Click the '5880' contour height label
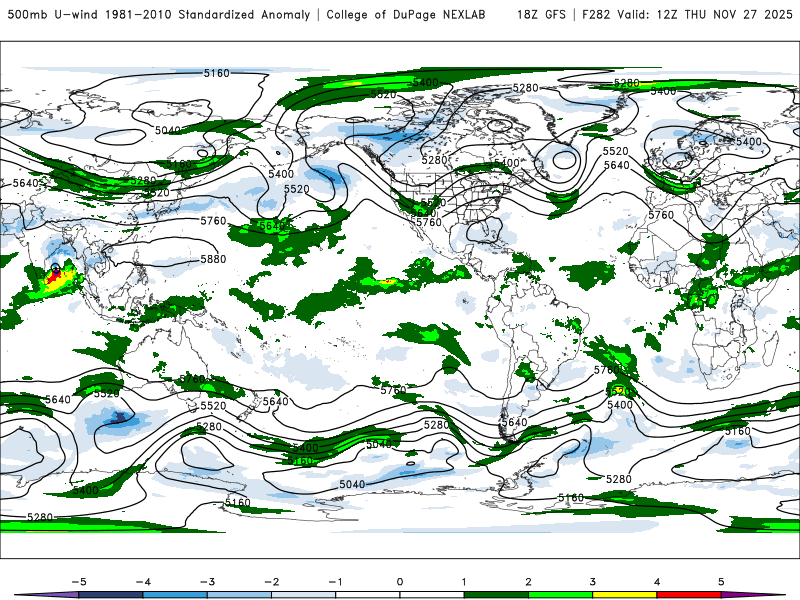Image resolution: width=800 pixels, height=600 pixels. 213,259
